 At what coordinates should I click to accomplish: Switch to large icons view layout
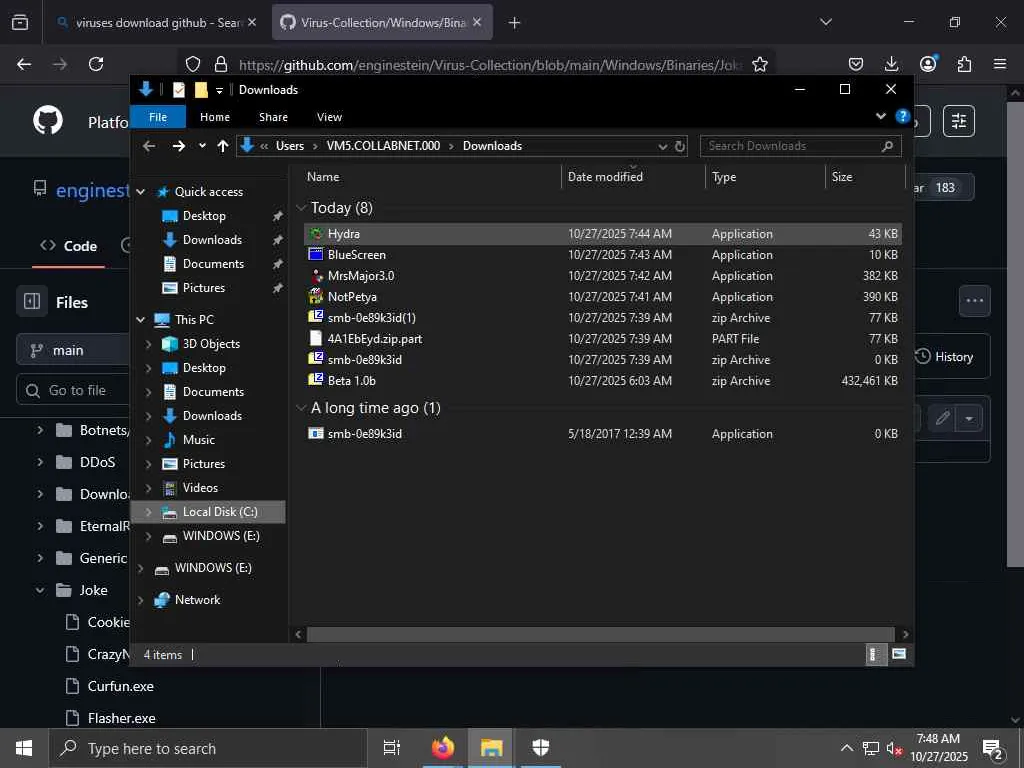pyautogui.click(x=899, y=654)
